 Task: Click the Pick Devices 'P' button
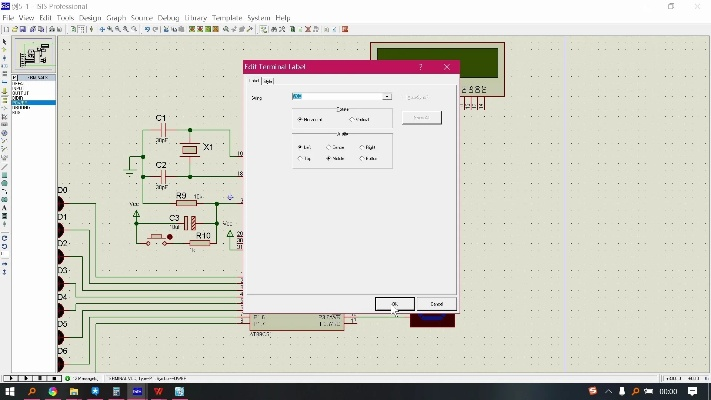(x=12, y=77)
